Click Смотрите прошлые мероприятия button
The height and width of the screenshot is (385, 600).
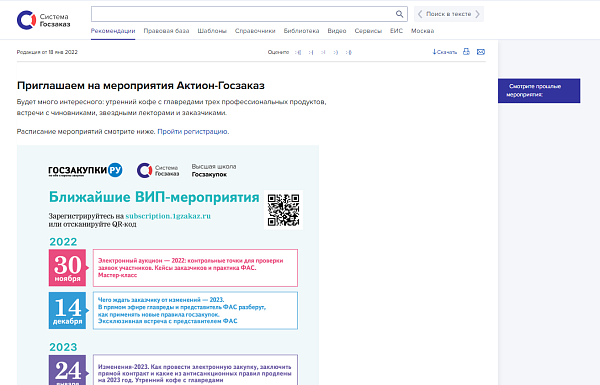pos(539,91)
